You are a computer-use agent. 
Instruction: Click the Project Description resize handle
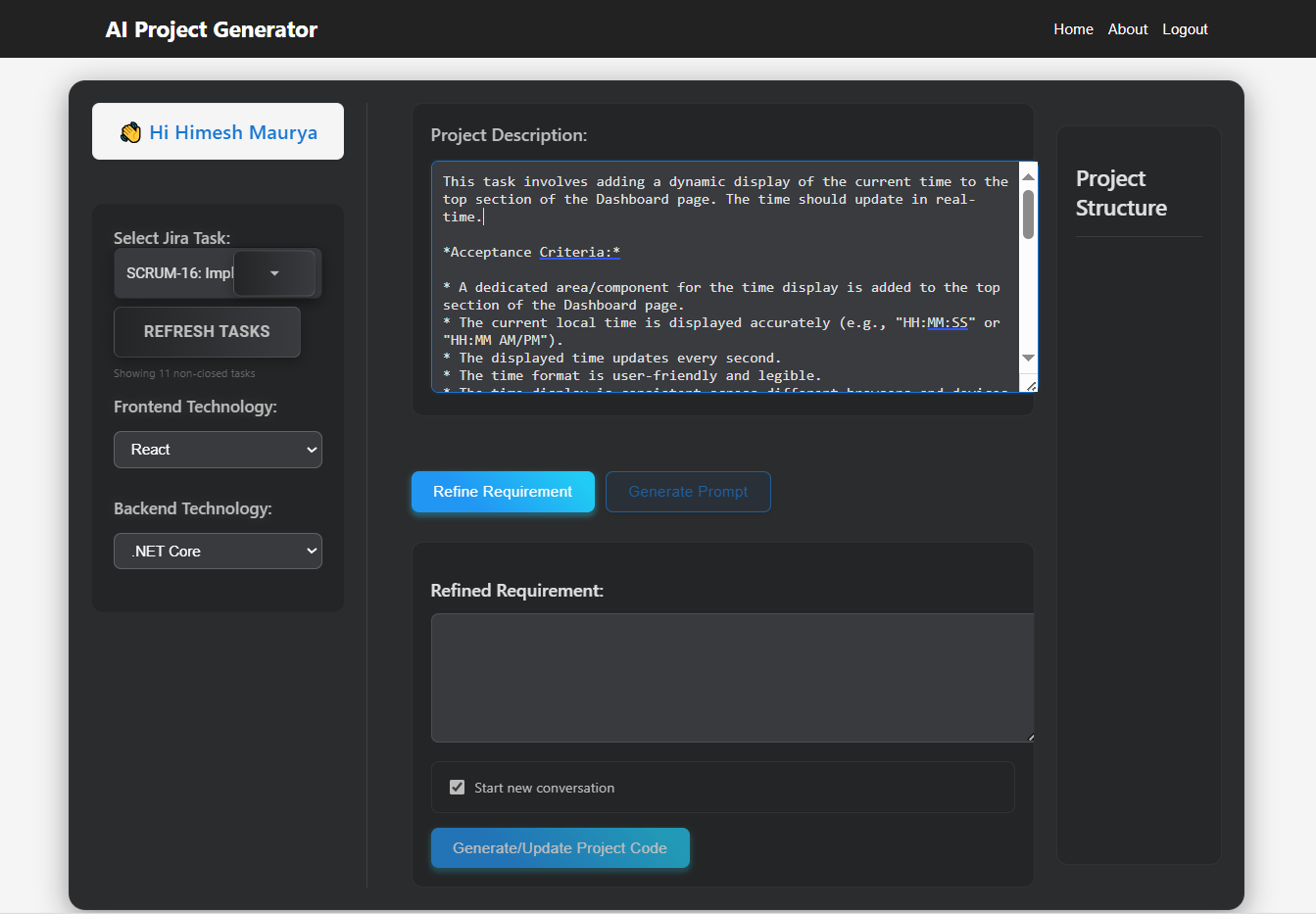(1031, 386)
